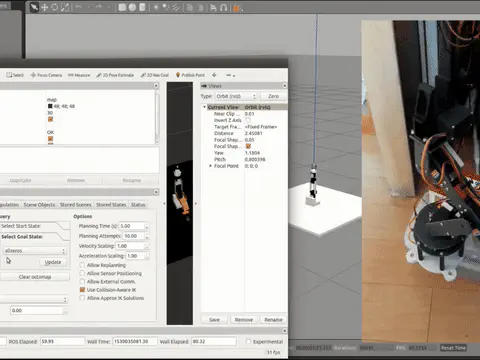This screenshot has width=480, height=360.
Task: Switch to the Stored States tab
Action: (111, 205)
